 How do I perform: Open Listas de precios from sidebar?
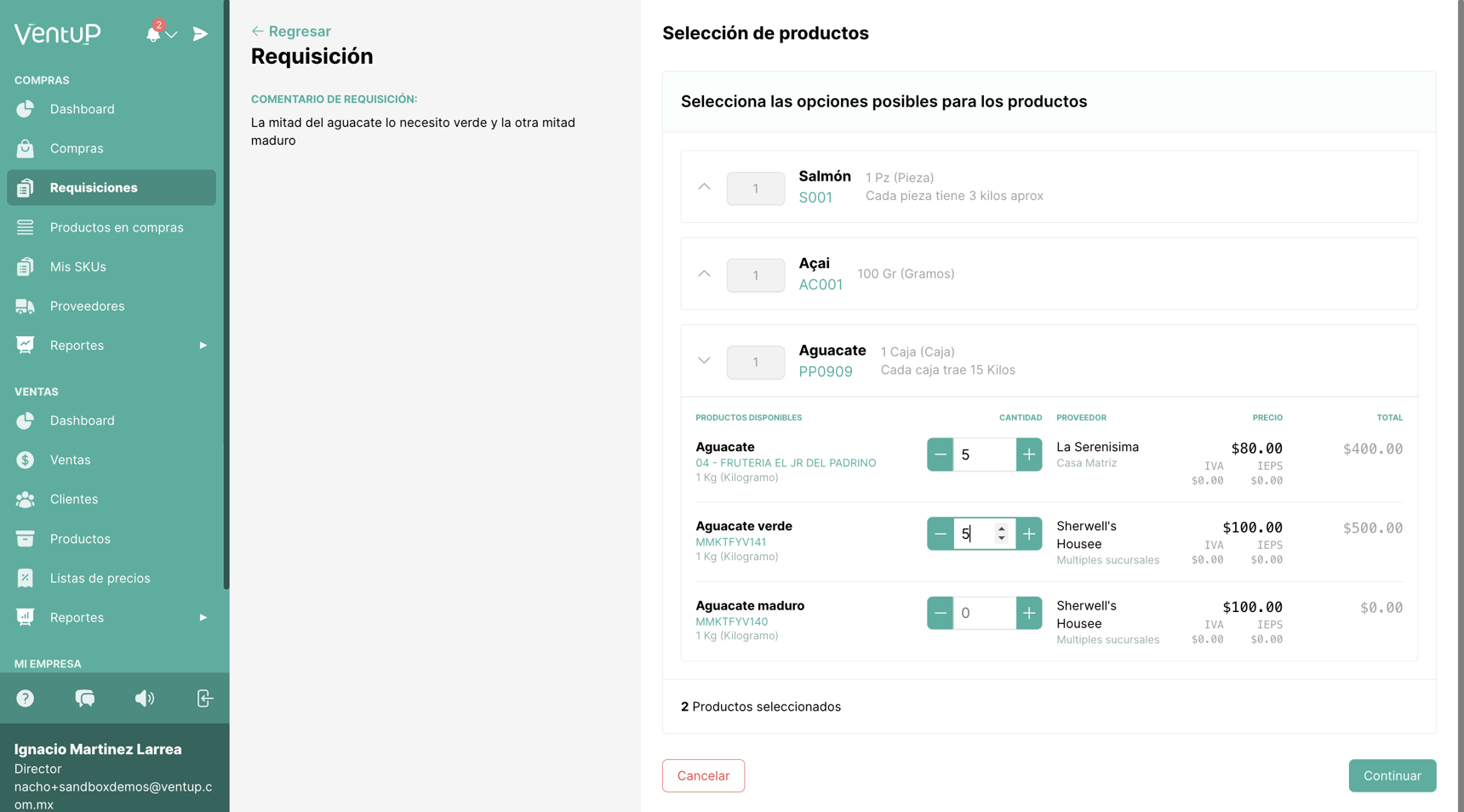(102, 578)
